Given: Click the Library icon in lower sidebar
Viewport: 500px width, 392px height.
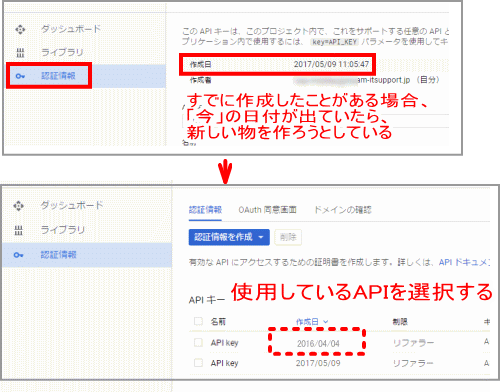Looking at the screenshot, I should 18,230.
